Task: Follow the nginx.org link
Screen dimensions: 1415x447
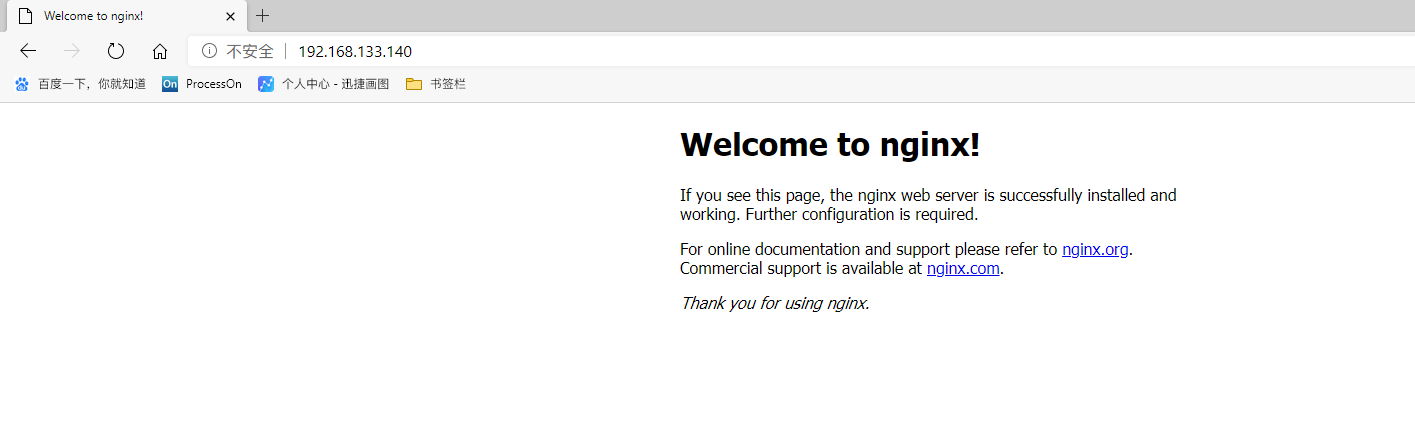Action: (1095, 249)
